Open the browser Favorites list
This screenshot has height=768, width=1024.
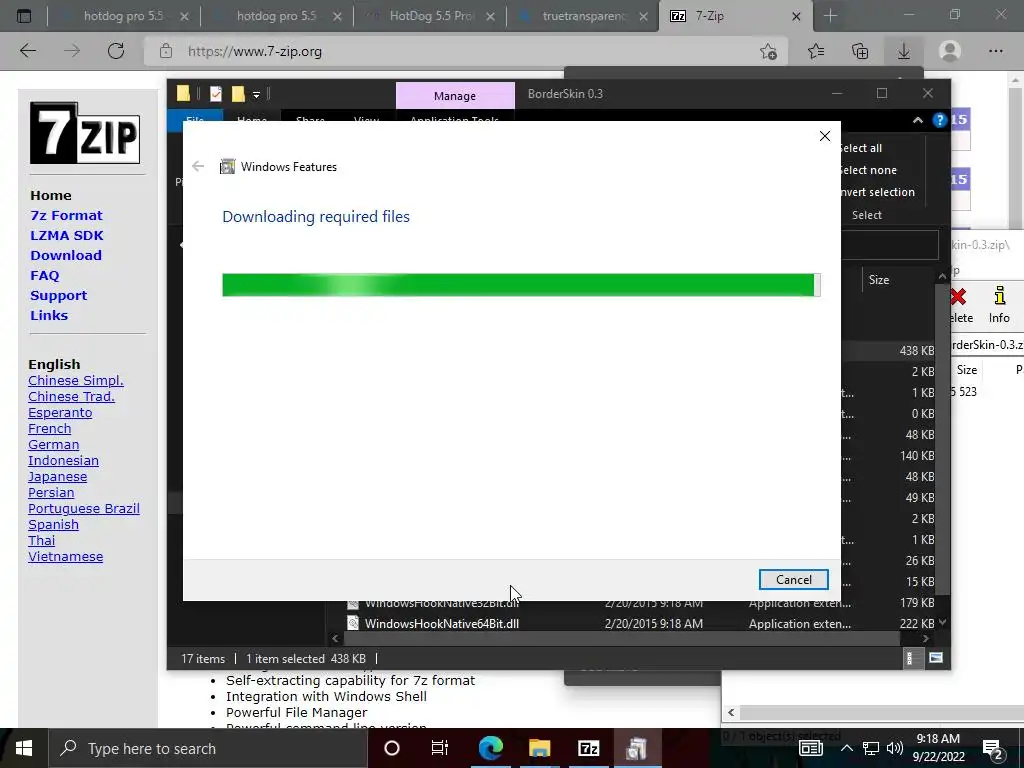(816, 51)
